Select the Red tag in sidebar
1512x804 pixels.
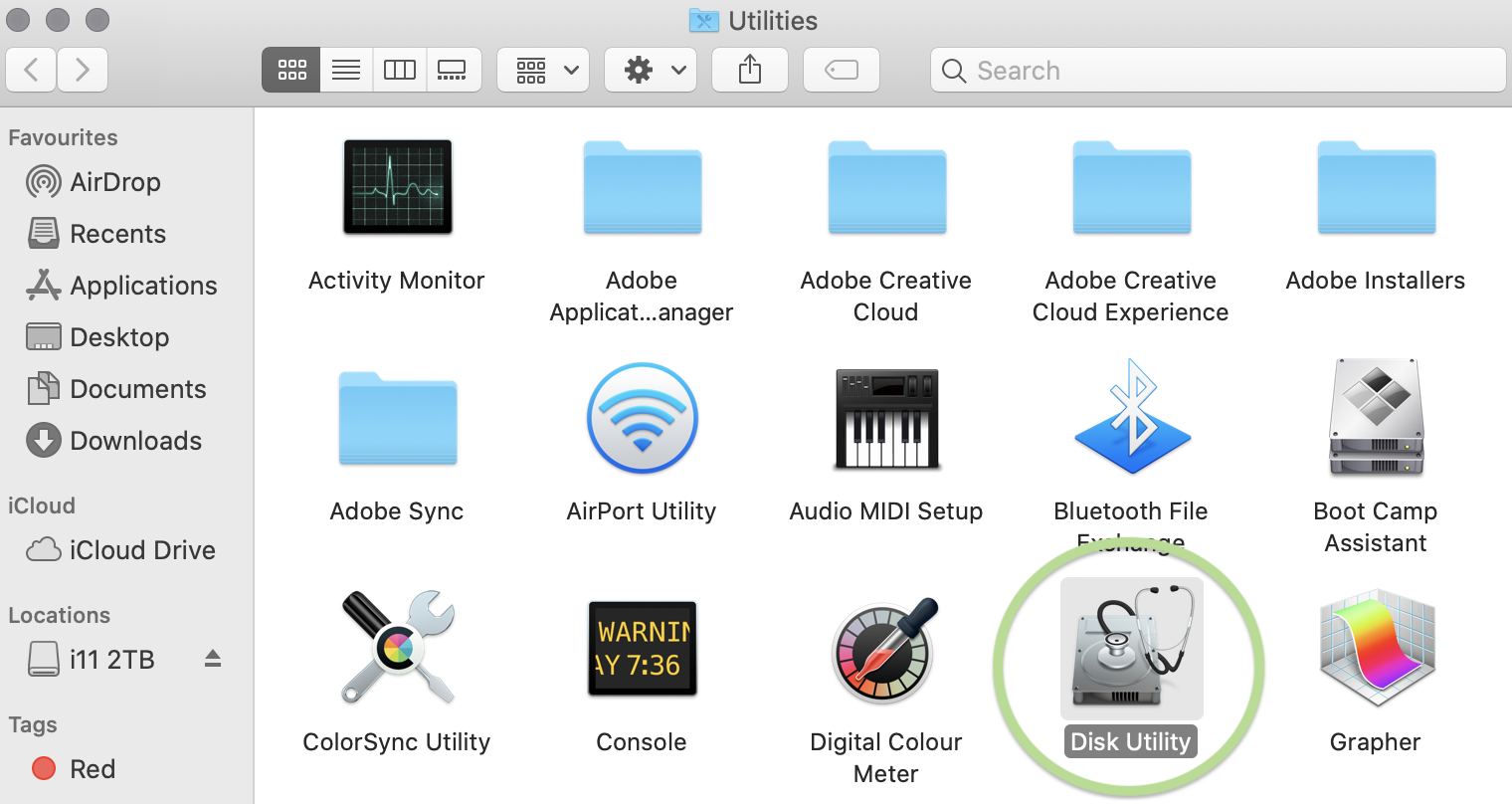tap(74, 769)
